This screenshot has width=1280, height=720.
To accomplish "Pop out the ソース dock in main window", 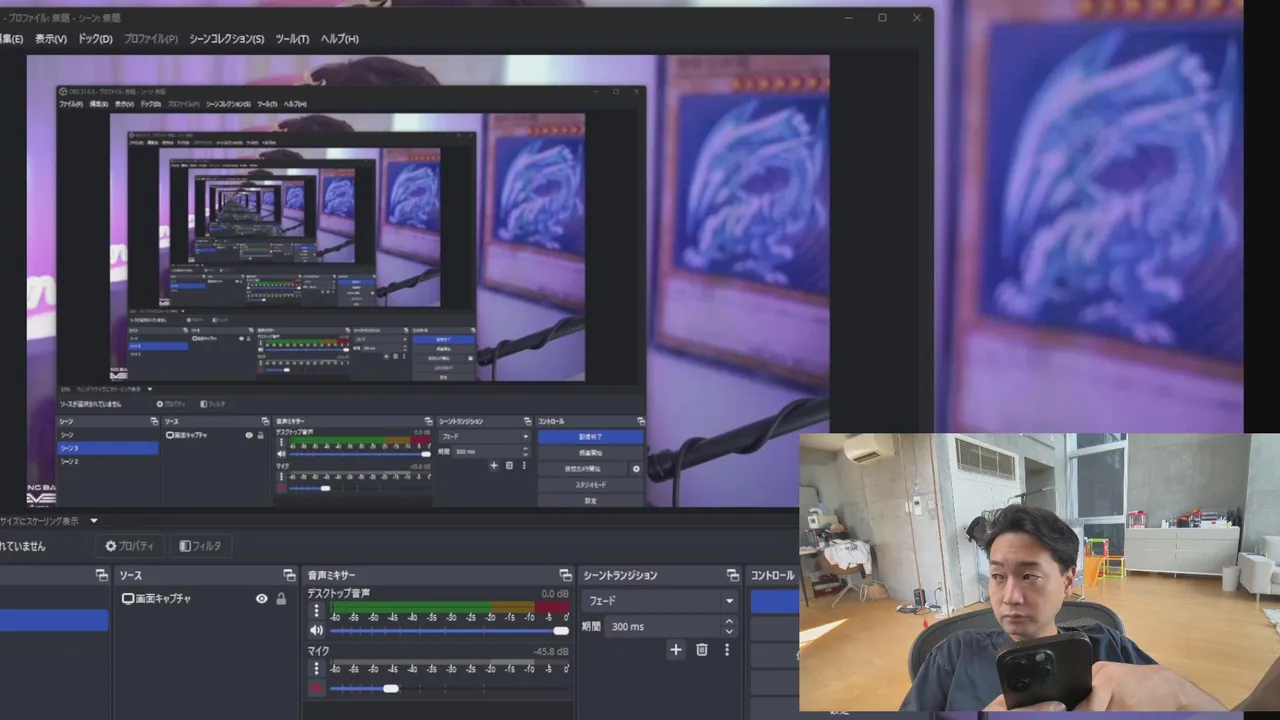I will coord(289,575).
